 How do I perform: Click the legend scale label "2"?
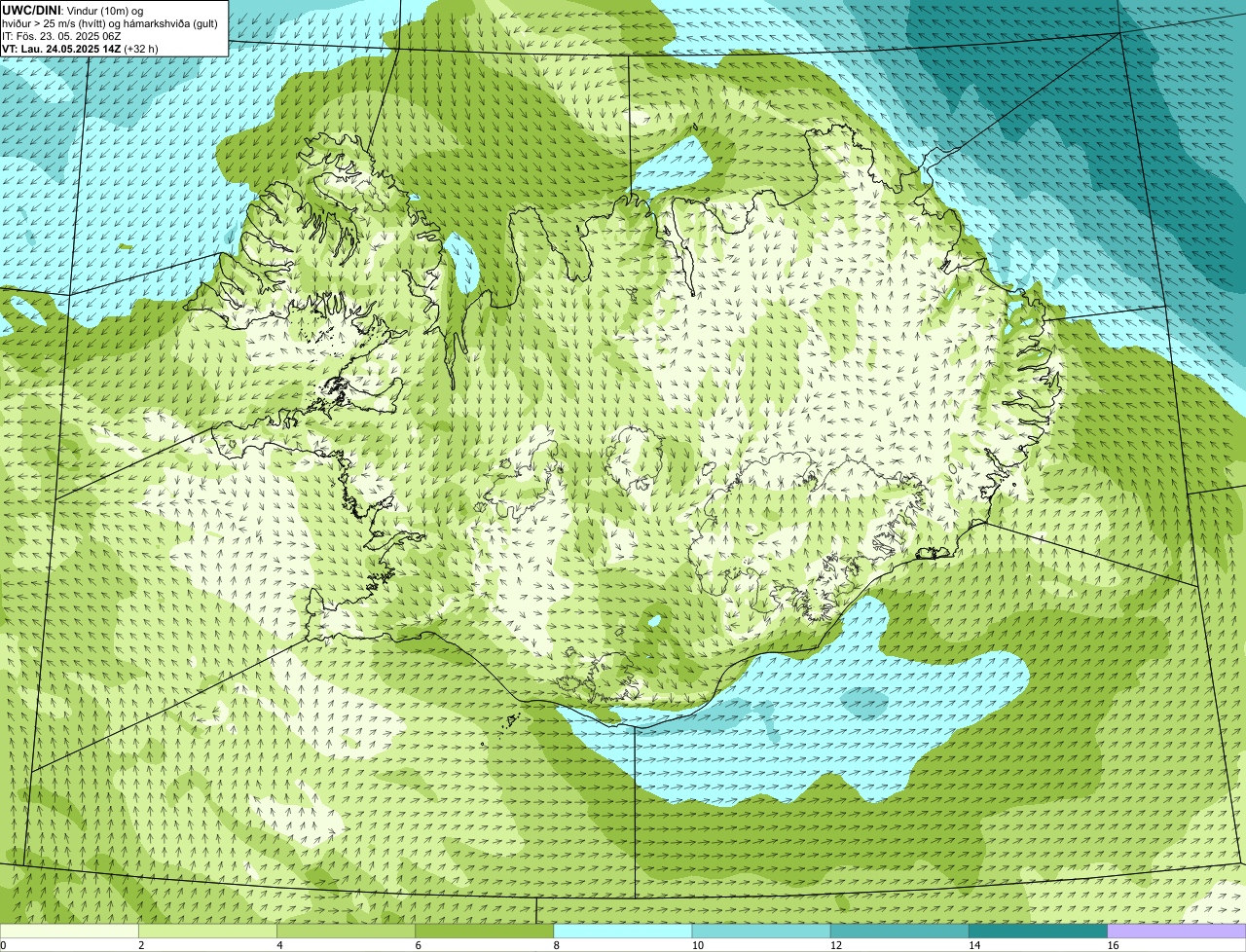[141, 945]
